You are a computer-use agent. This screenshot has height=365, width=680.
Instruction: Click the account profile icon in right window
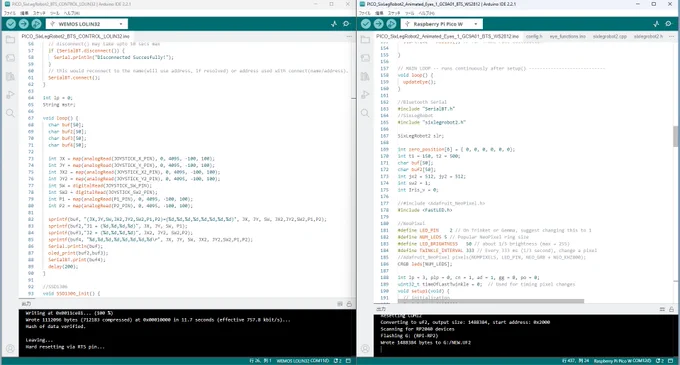point(365,348)
